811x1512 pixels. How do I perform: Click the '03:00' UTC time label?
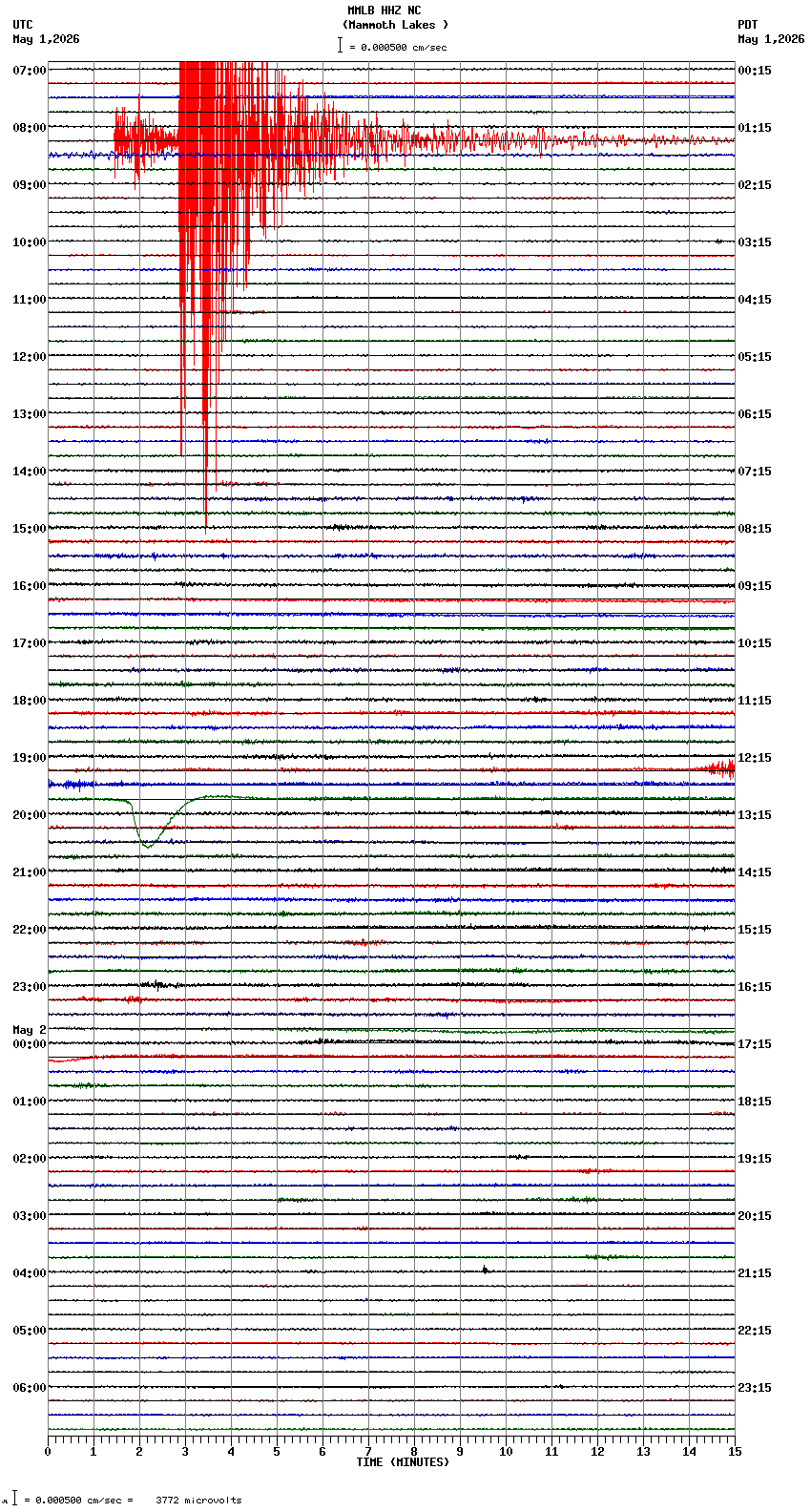point(30,1216)
